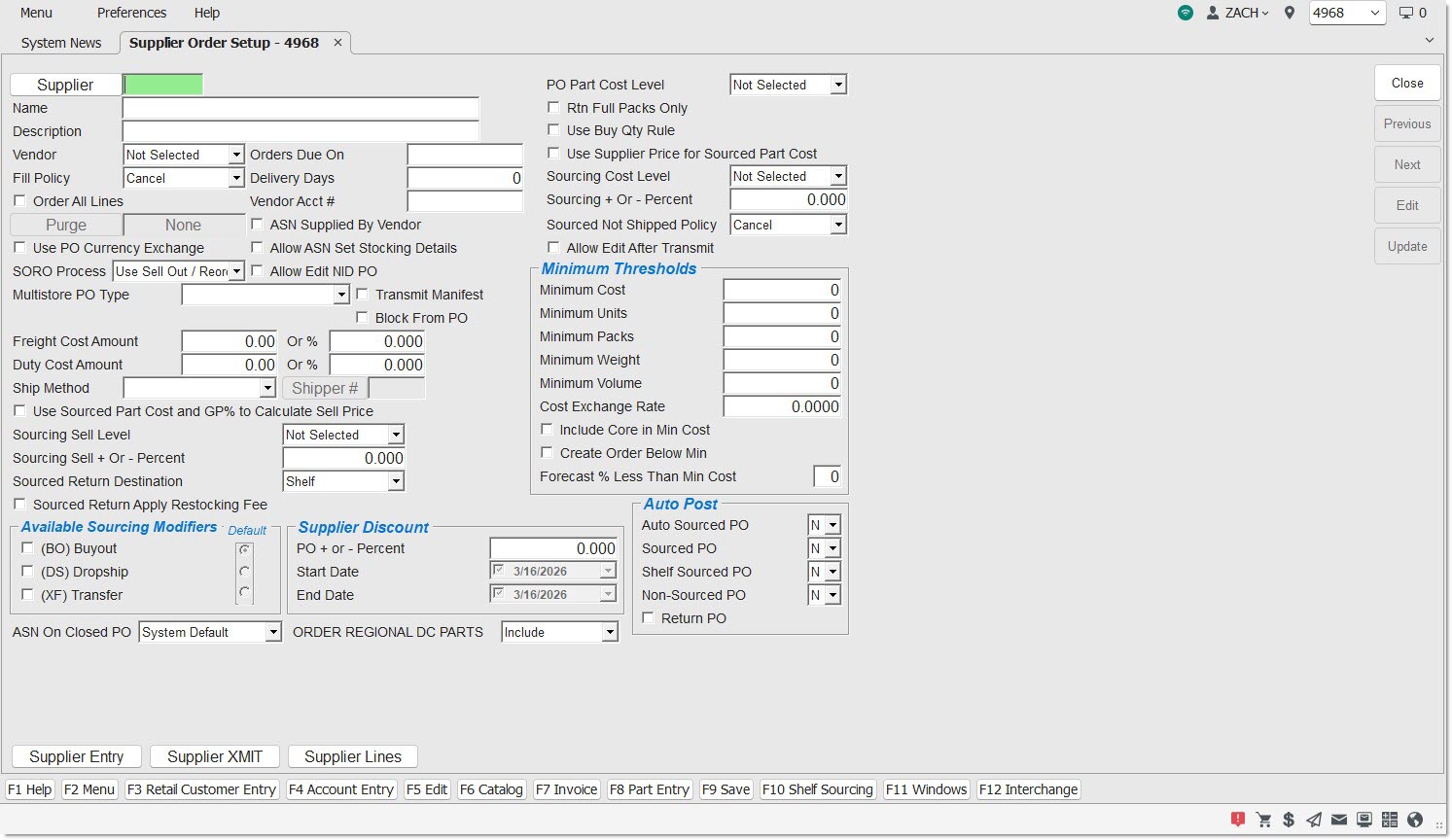Open the PO Part Cost Level dropdown
Viewport: 1452px width, 840px height.
(838, 86)
